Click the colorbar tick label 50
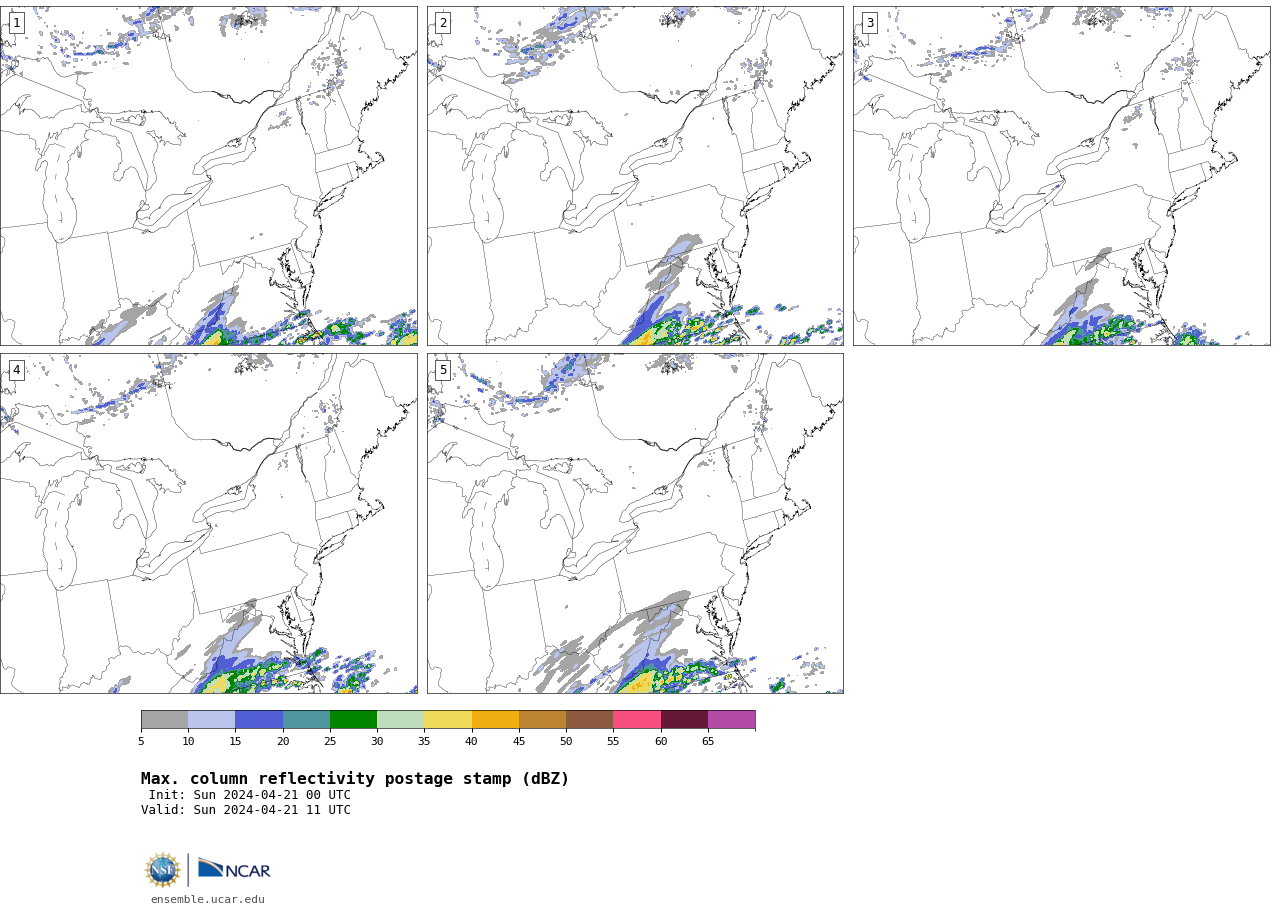Viewport: 1280px width, 910px height. point(566,741)
